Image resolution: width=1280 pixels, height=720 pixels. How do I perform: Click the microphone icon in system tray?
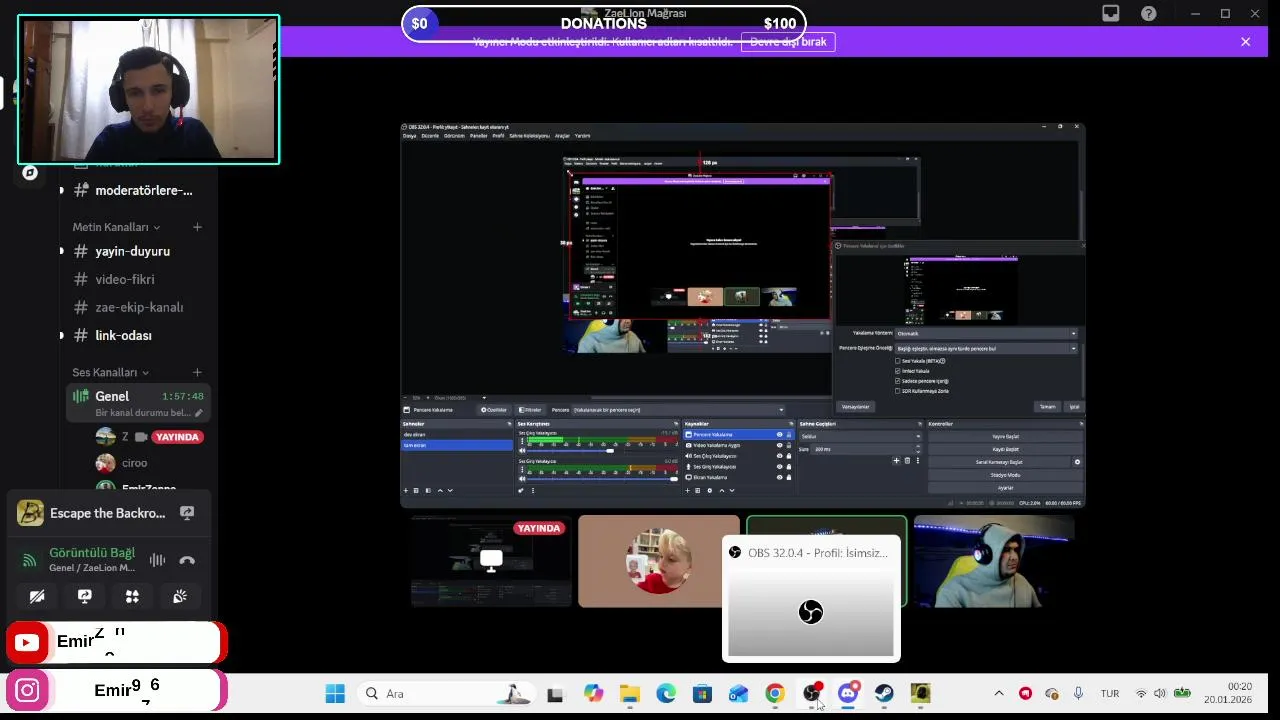click(x=1078, y=693)
